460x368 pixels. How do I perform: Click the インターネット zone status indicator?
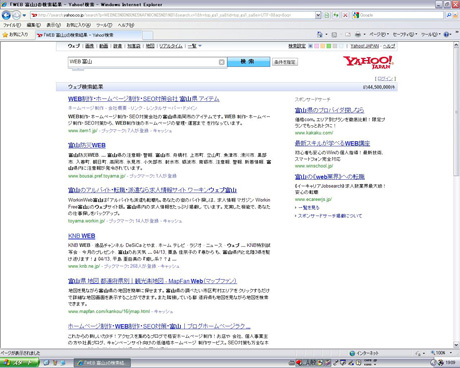[x=364, y=353]
